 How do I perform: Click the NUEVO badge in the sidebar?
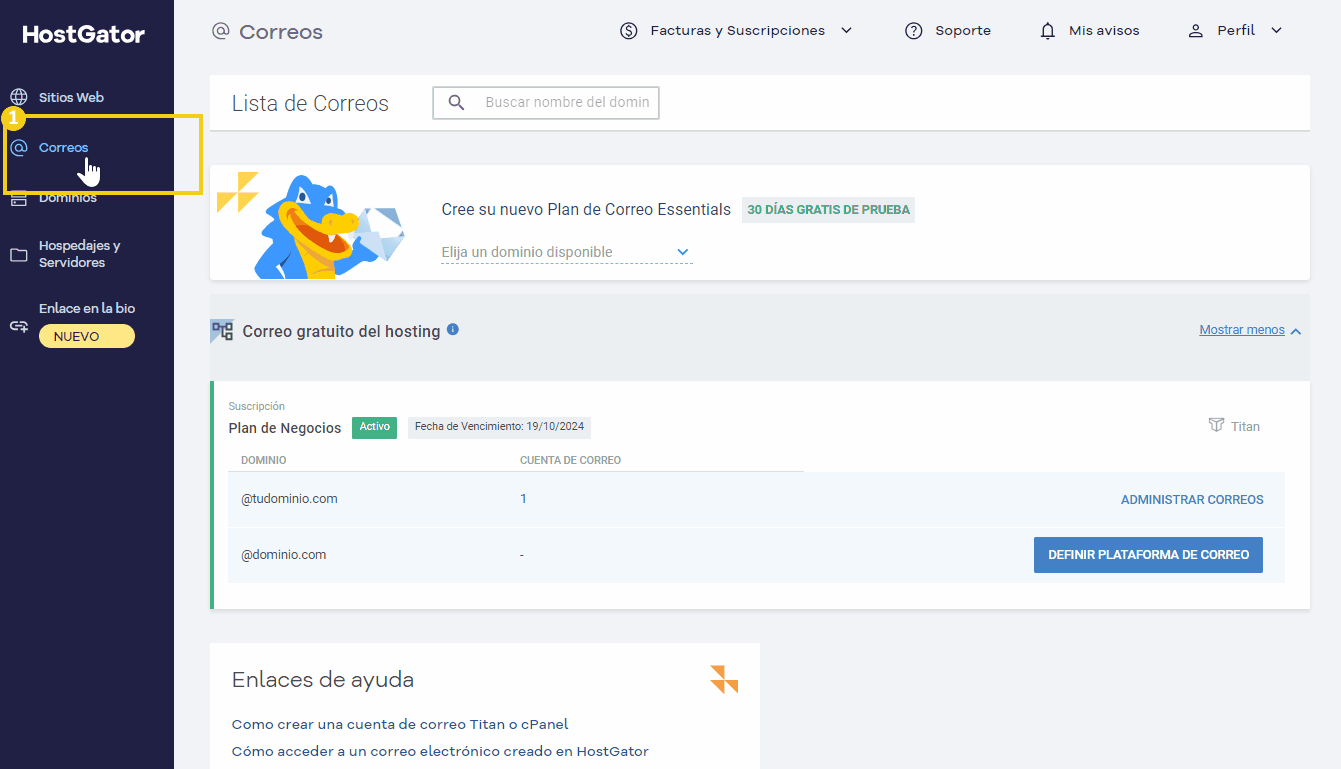click(87, 337)
